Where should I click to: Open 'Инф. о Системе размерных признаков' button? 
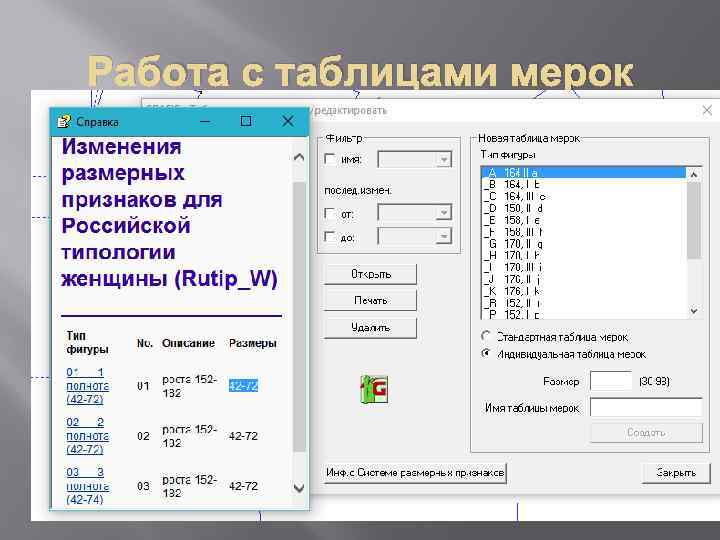[415, 472]
